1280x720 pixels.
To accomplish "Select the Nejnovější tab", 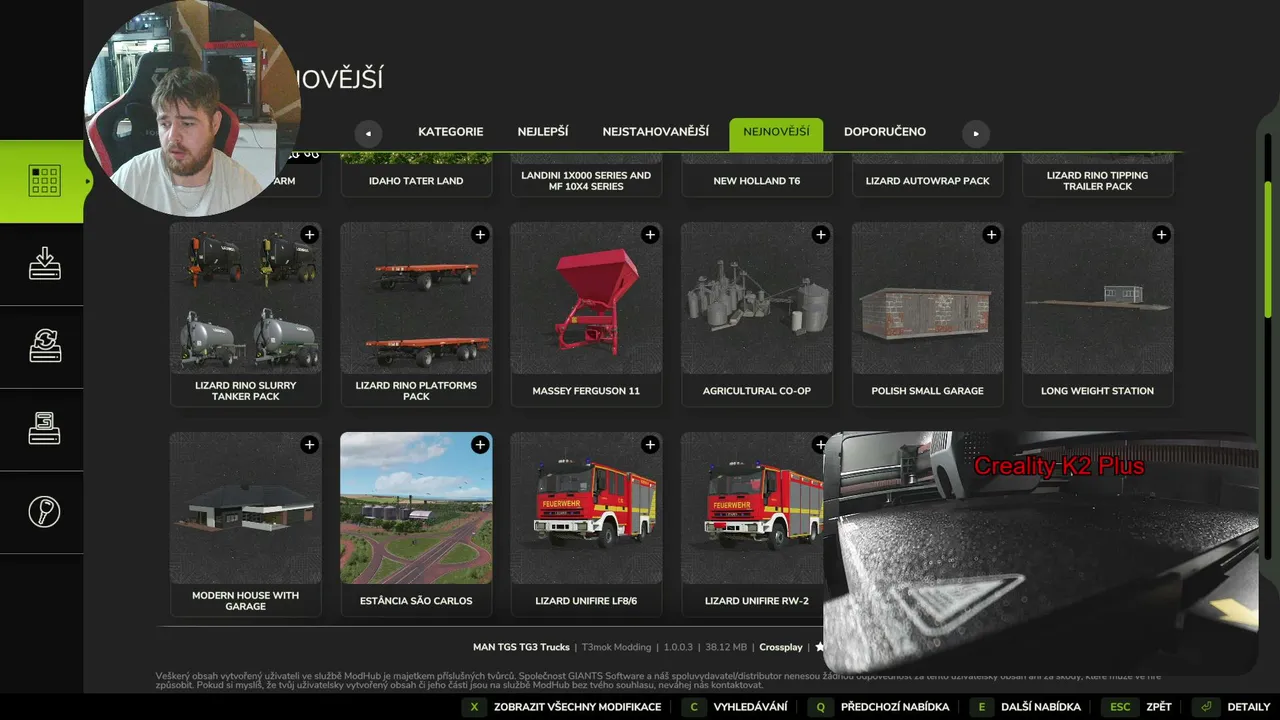I will coord(776,133).
